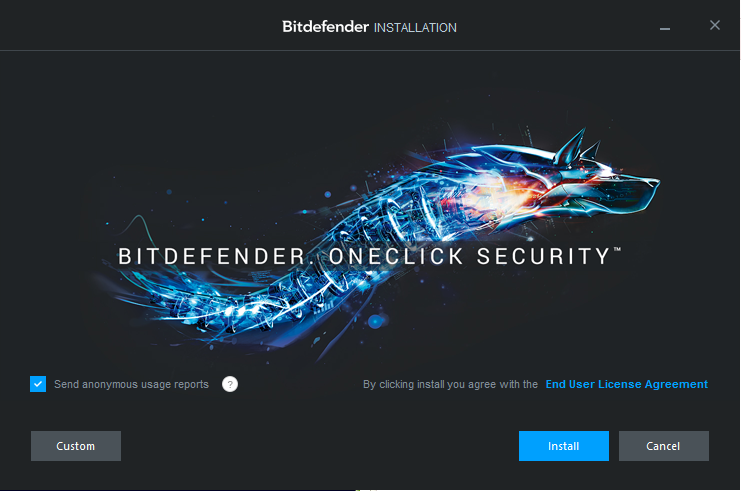Open the usage reports help question-mark icon
This screenshot has height=491, width=741.
[230, 384]
